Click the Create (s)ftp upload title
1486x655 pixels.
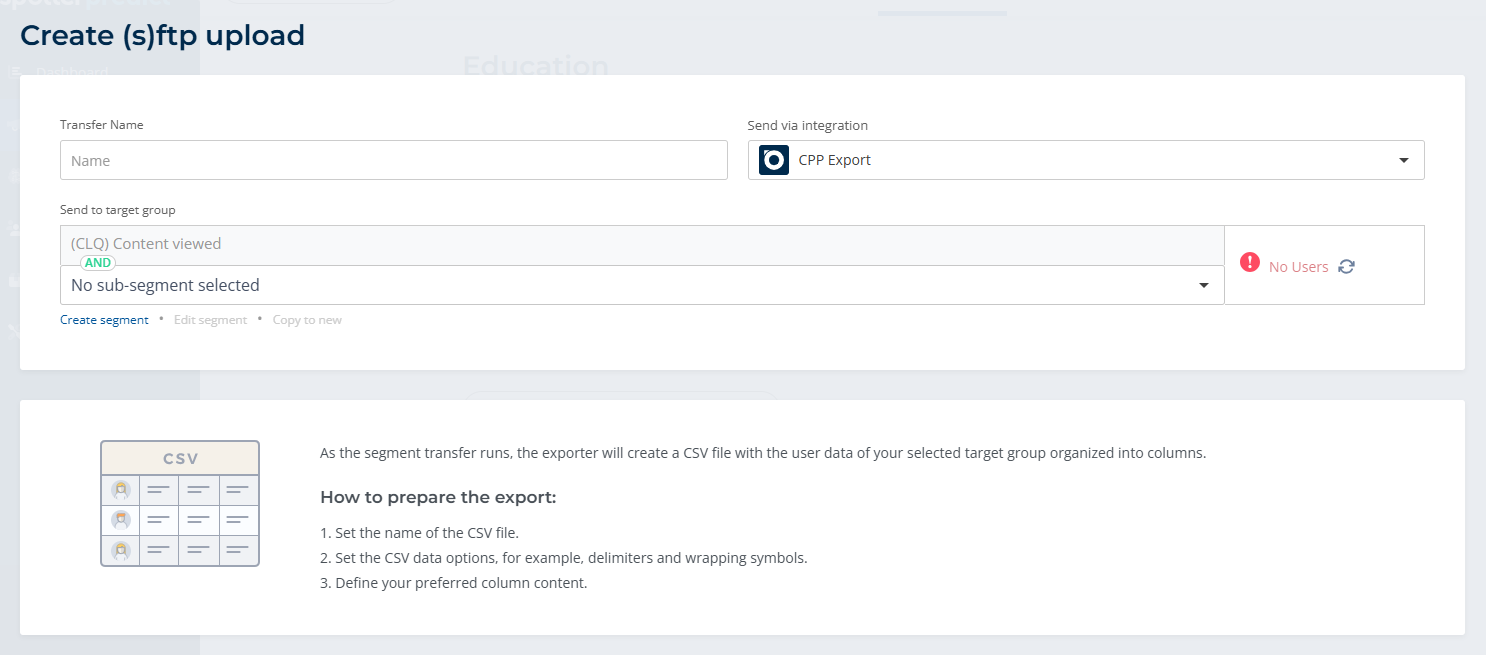tap(162, 36)
